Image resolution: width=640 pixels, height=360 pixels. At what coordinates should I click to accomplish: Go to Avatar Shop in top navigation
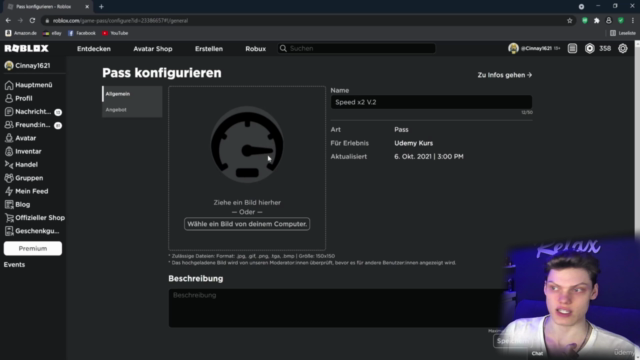coord(153,49)
